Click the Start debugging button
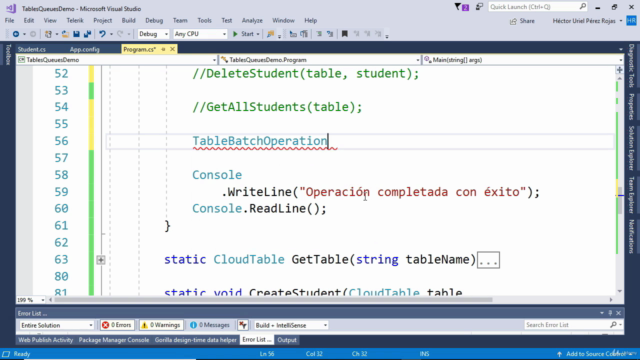 coord(243,34)
